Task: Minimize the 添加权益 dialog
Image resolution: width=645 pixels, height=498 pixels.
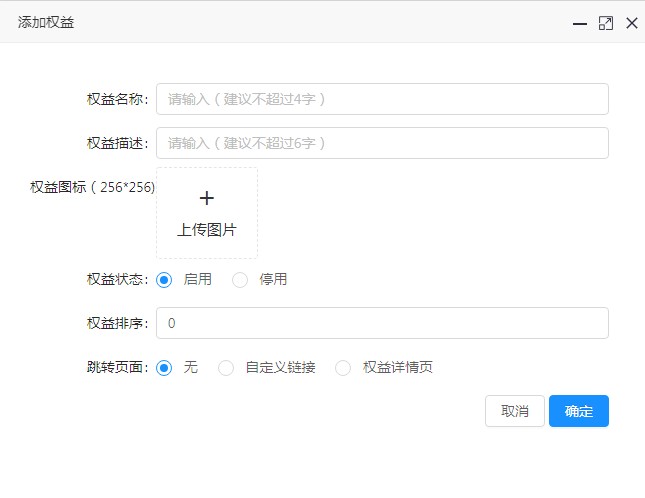Action: (x=580, y=23)
